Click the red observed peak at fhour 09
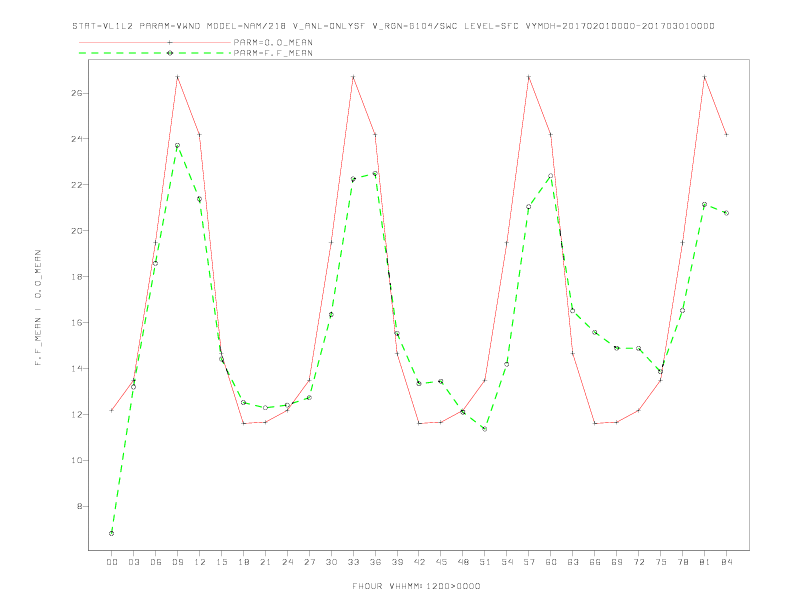792x612 pixels. click(177, 77)
